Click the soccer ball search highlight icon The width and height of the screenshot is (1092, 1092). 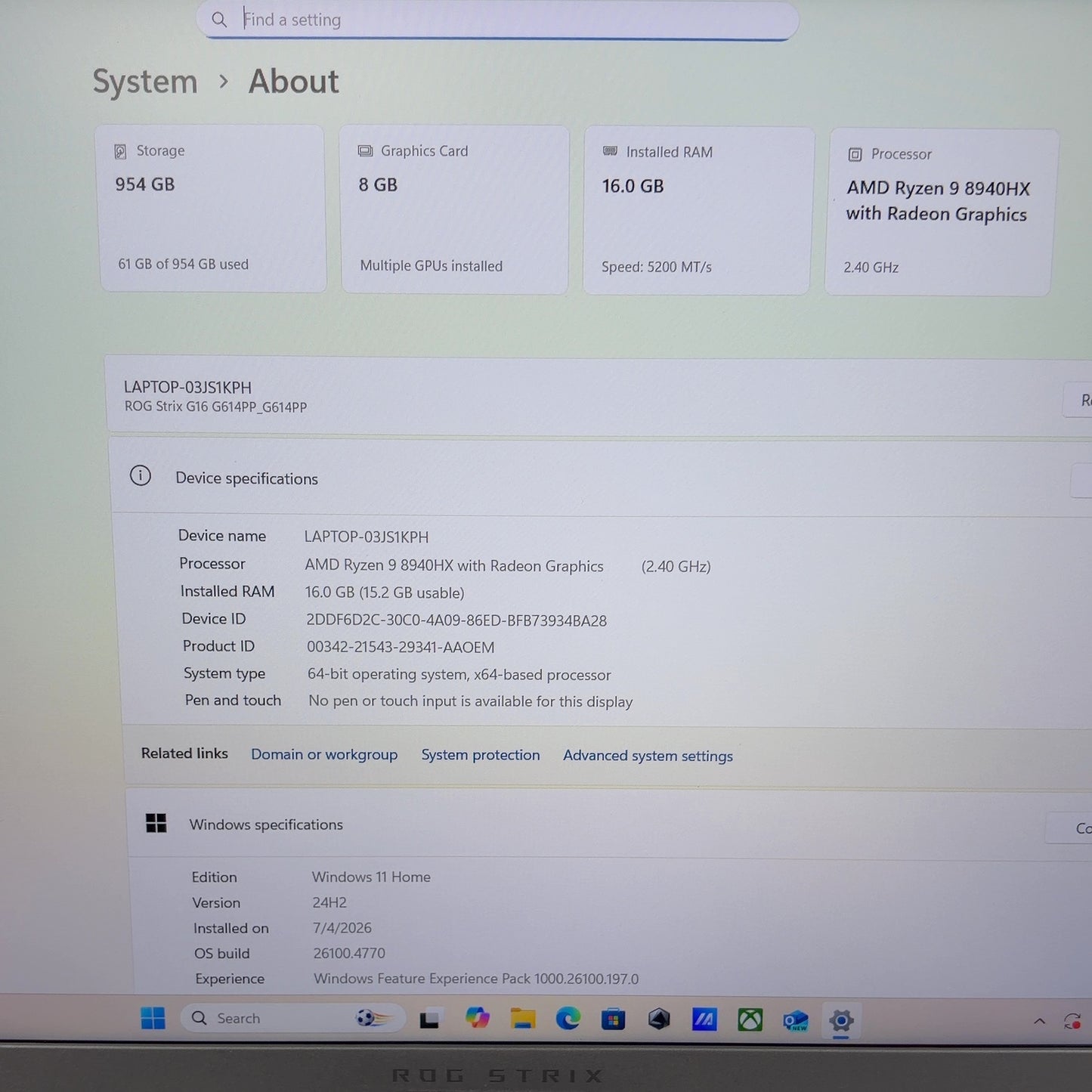(373, 1019)
